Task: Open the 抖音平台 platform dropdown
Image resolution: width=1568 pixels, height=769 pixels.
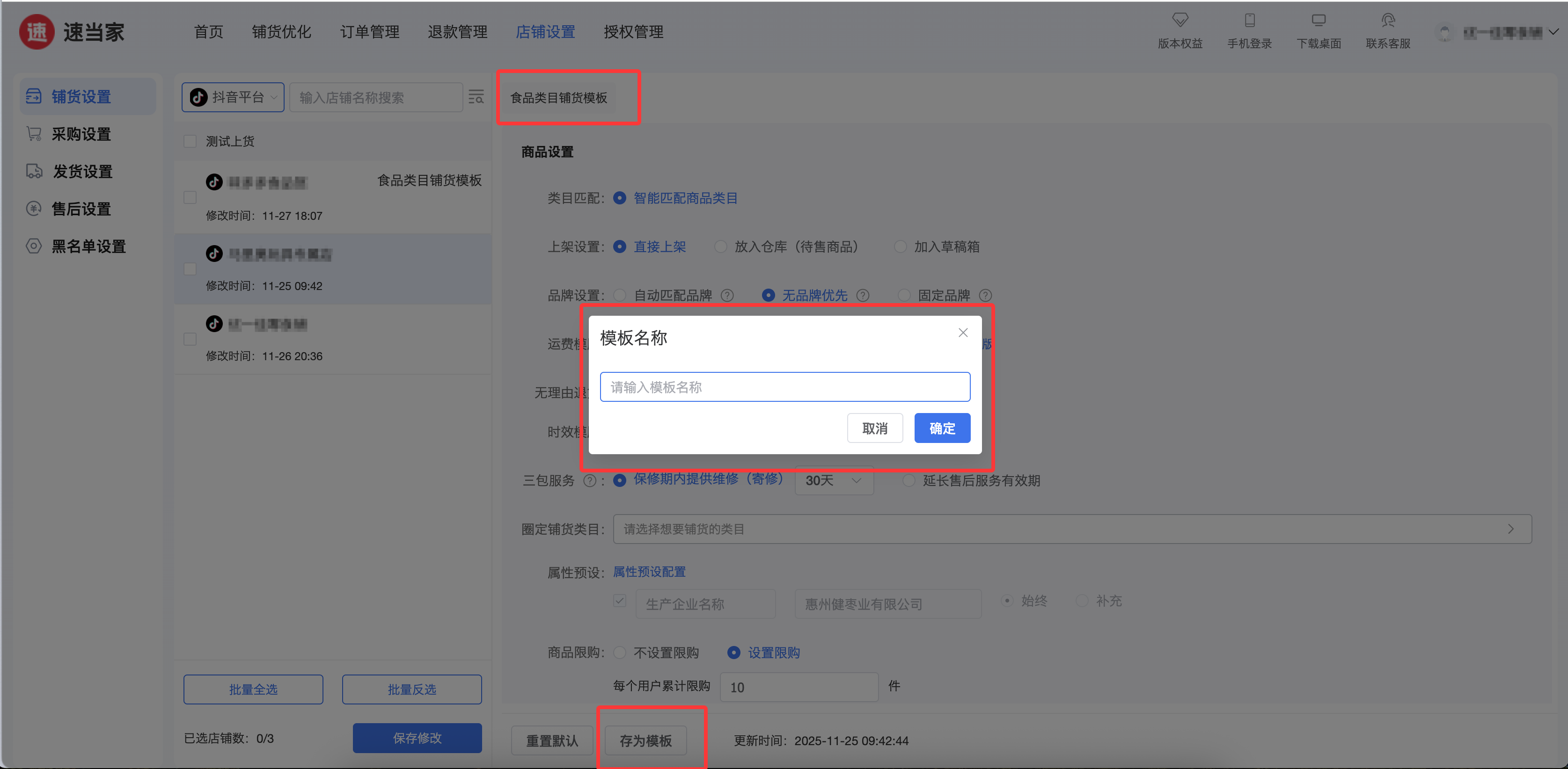Action: pyautogui.click(x=233, y=97)
